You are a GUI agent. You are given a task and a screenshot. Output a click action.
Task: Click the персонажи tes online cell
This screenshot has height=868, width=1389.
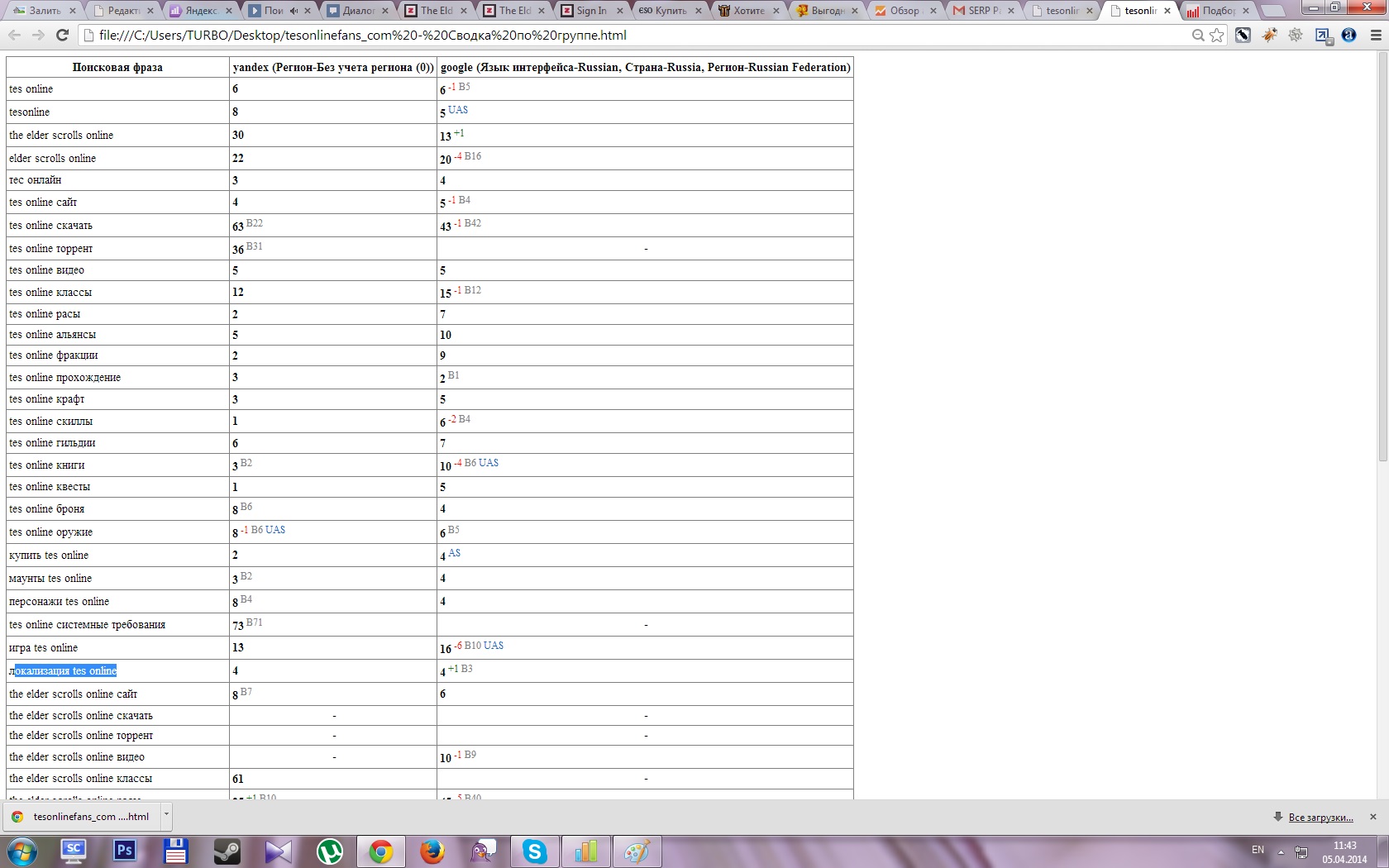pos(117,602)
